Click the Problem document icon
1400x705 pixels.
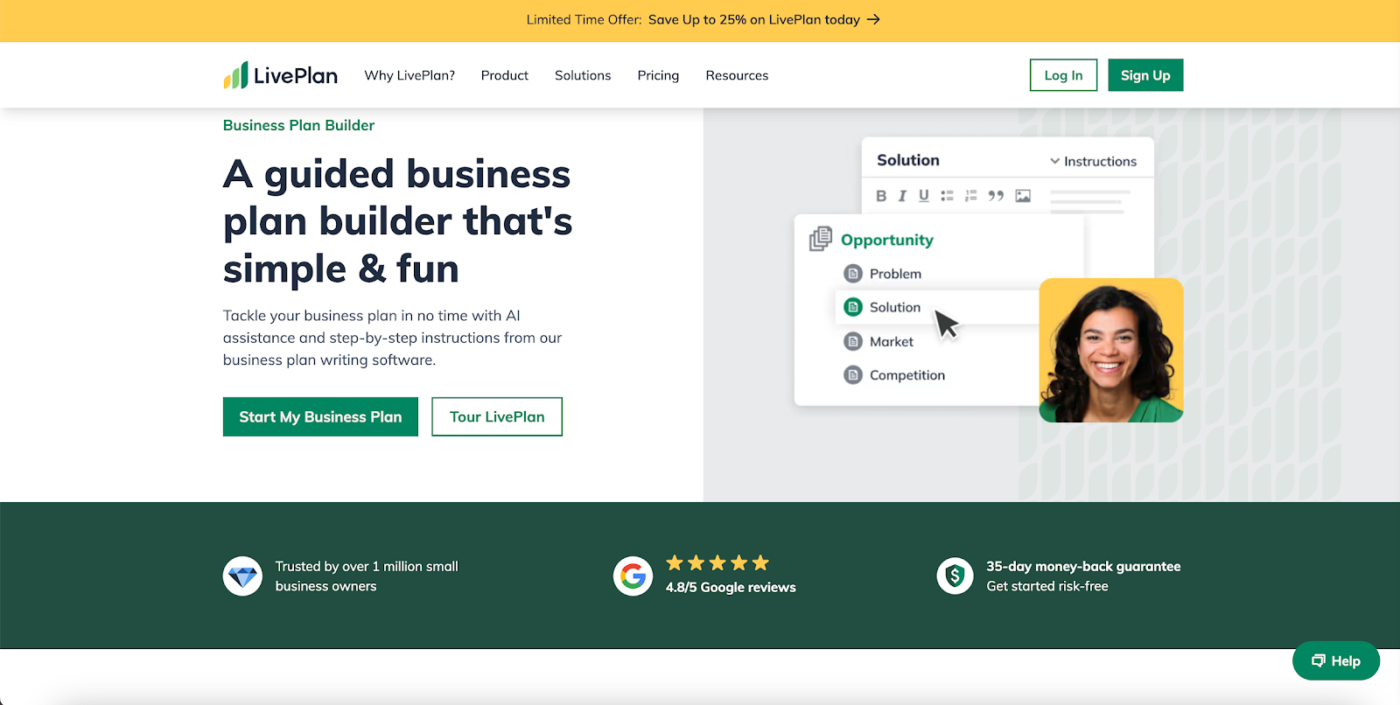853,273
